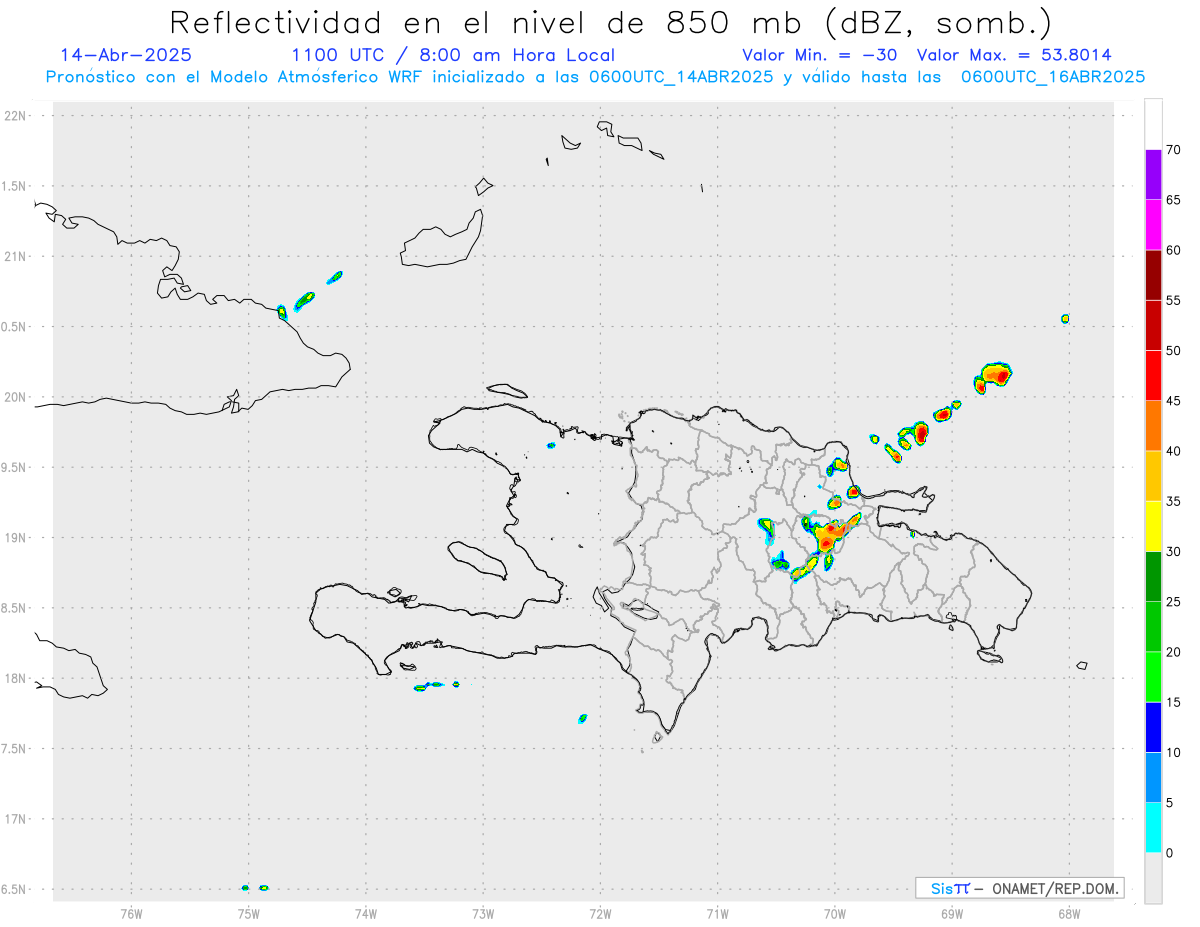Select the bright green 15-20 dBZ band
This screenshot has width=1200, height=927.
click(1153, 677)
